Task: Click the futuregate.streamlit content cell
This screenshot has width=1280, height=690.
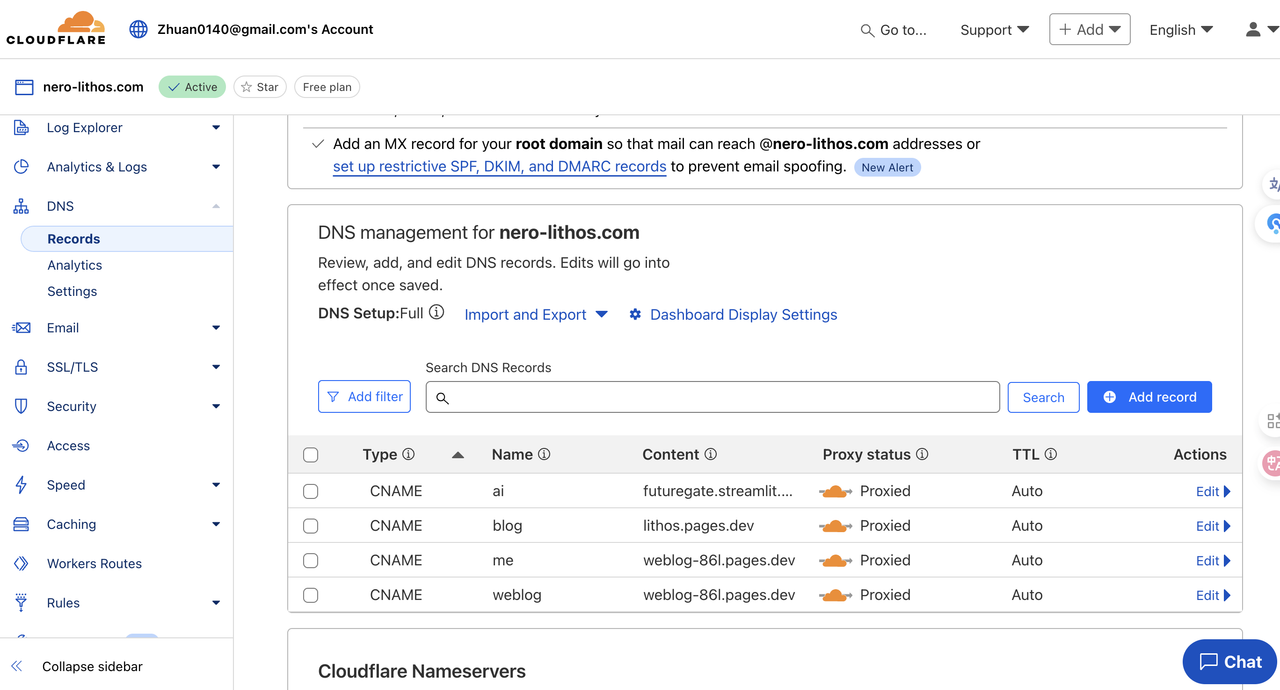Action: point(717,491)
